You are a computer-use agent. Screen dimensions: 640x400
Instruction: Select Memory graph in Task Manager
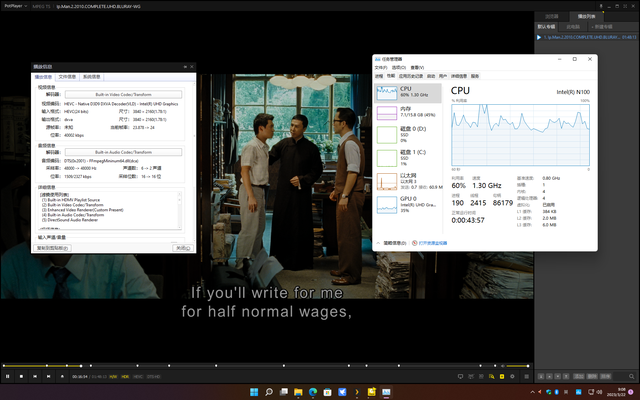[x=408, y=113]
